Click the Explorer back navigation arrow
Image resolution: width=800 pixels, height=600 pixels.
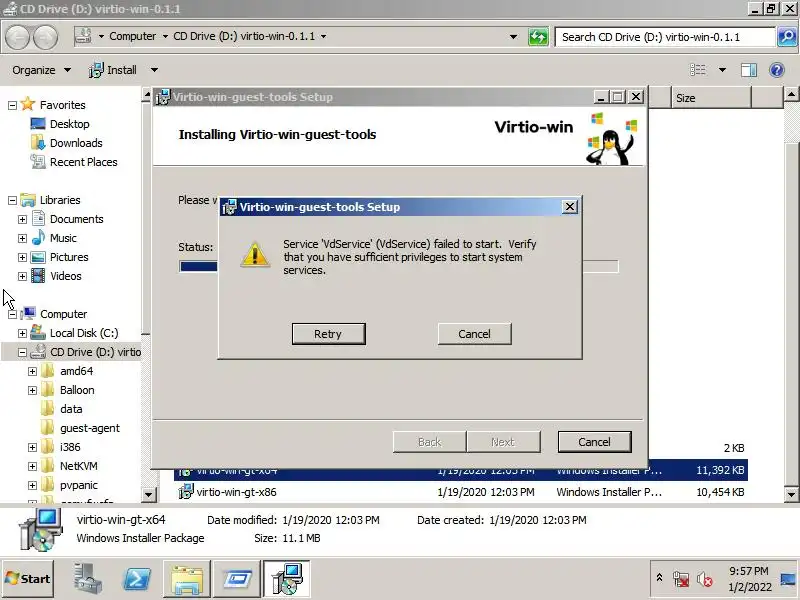click(17, 37)
